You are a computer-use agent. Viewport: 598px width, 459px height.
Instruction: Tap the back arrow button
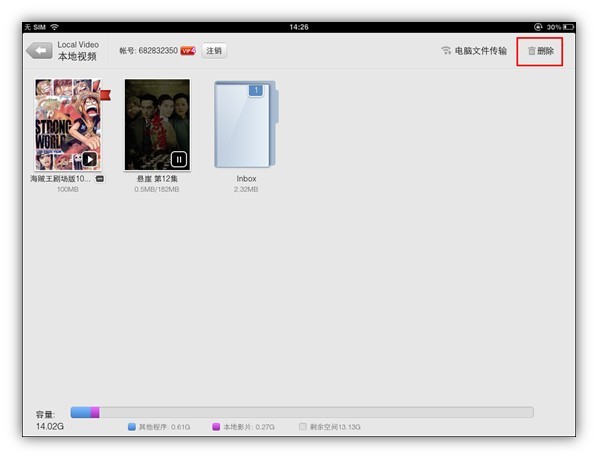(39, 50)
